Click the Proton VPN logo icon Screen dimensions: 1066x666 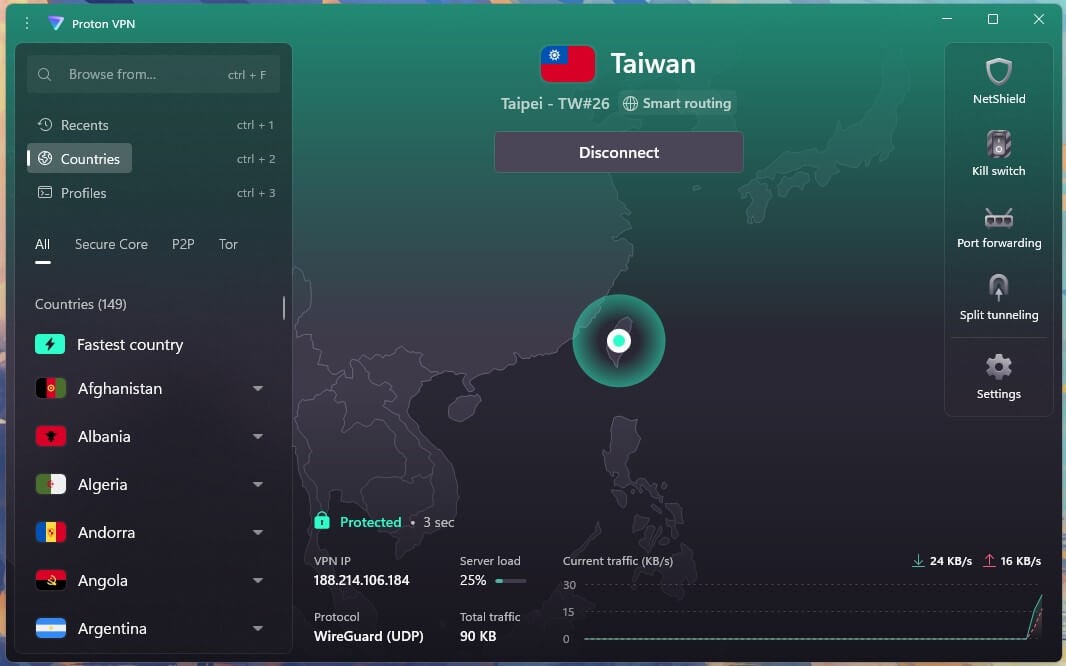(56, 23)
